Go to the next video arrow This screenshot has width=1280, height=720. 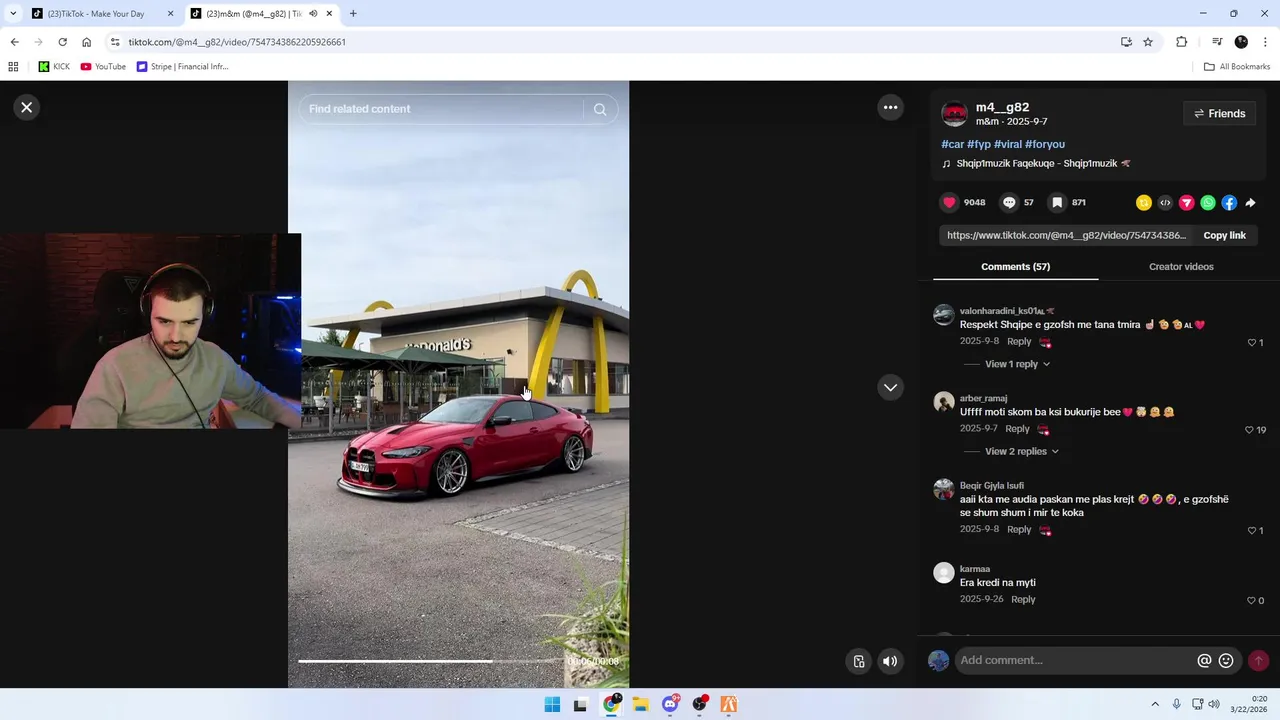click(890, 387)
